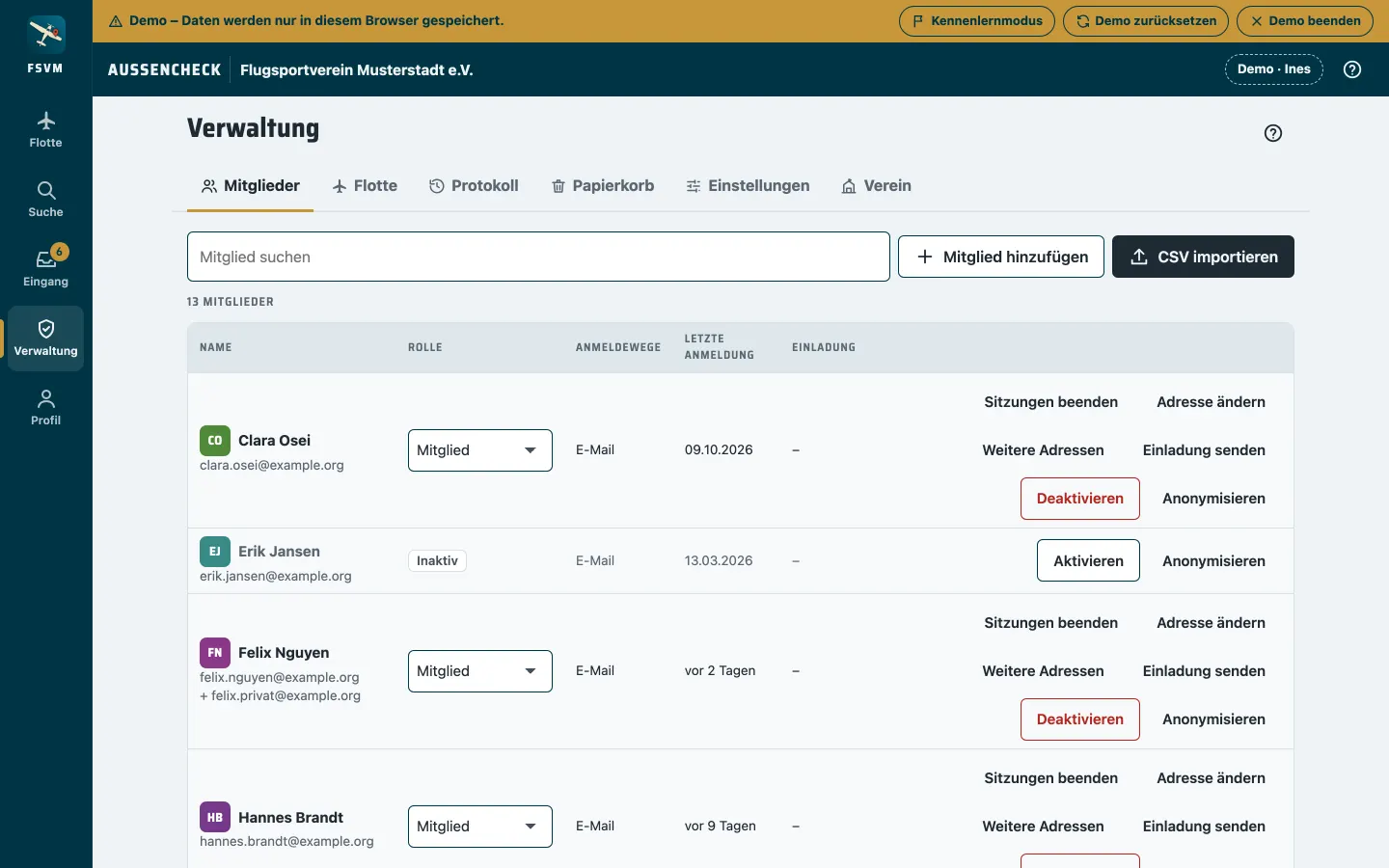Screen dimensions: 1389x868
Task: Deactivate Clara Osei
Action: pyautogui.click(x=1080, y=499)
